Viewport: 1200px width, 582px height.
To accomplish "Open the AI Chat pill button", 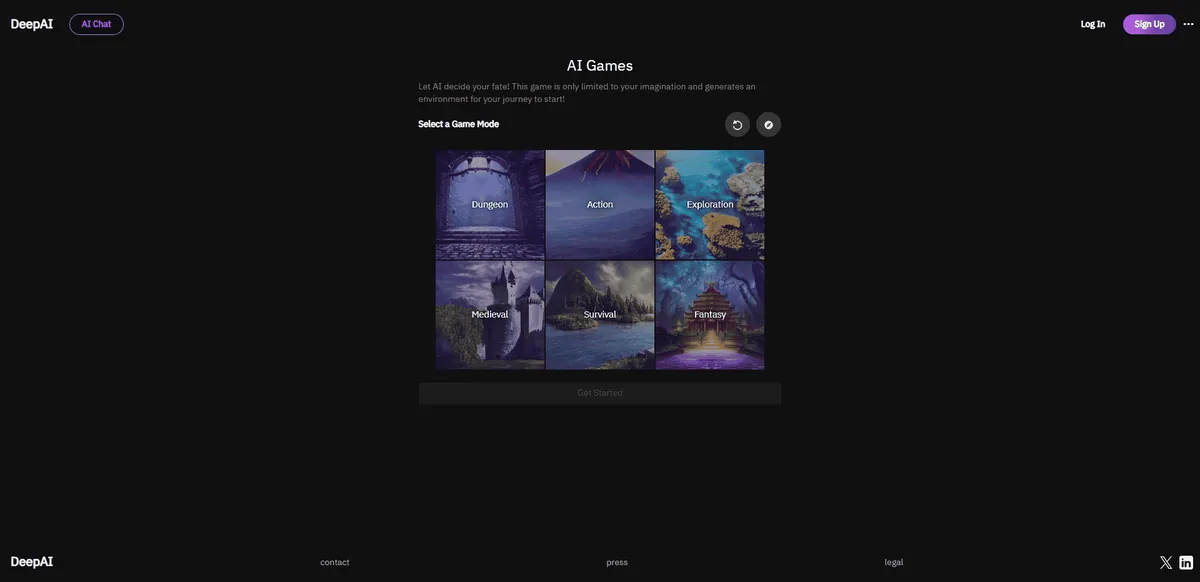I will pos(96,24).
